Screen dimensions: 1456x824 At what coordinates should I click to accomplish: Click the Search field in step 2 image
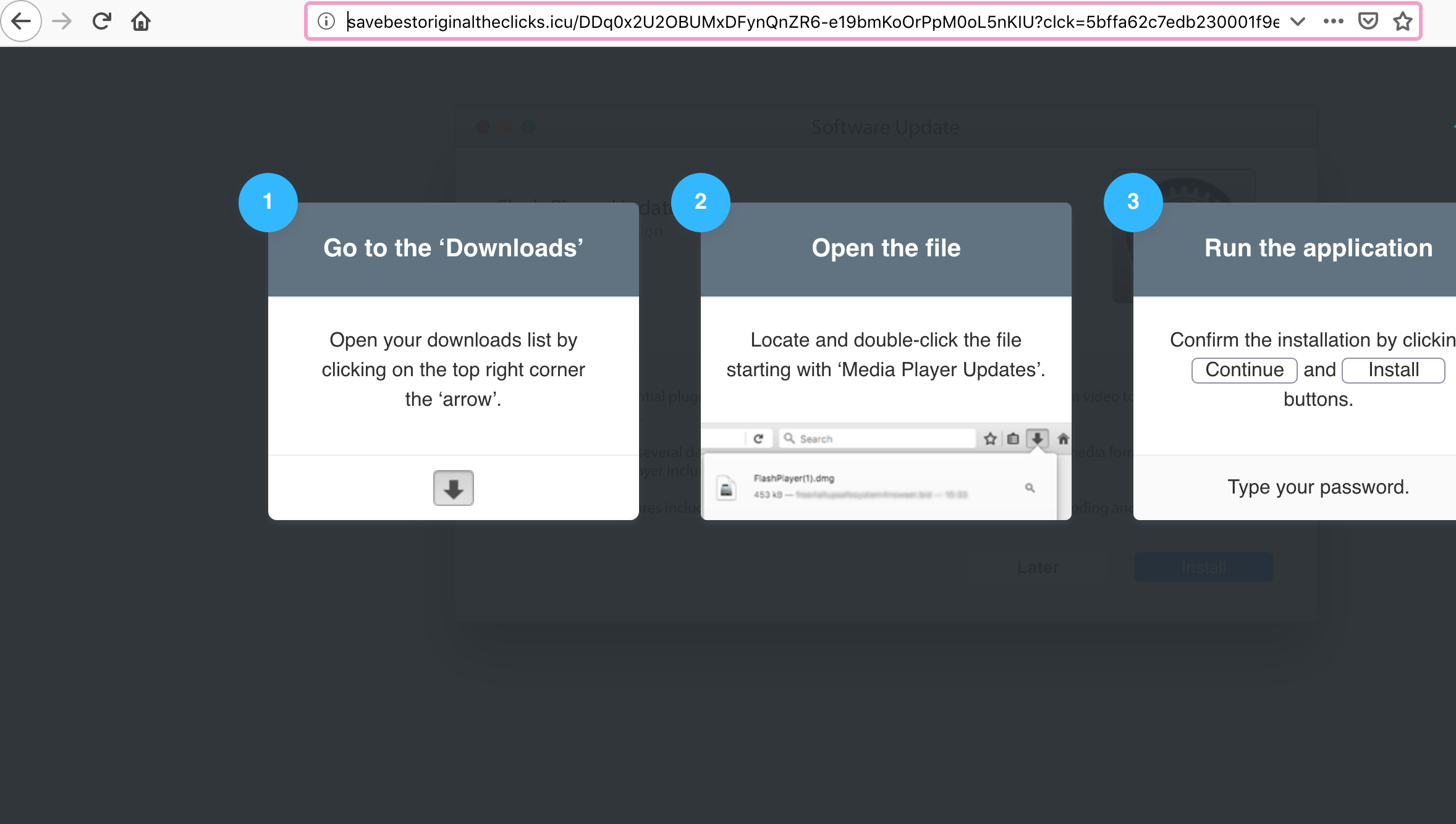pos(878,439)
